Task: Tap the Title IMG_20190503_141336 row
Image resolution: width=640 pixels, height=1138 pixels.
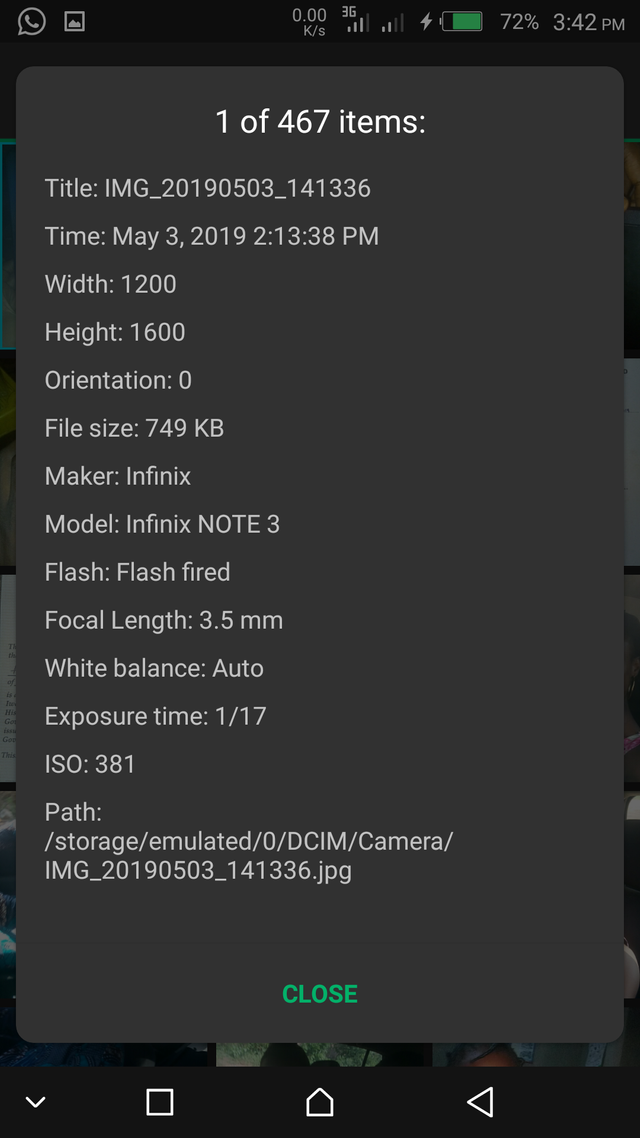Action: 208,188
